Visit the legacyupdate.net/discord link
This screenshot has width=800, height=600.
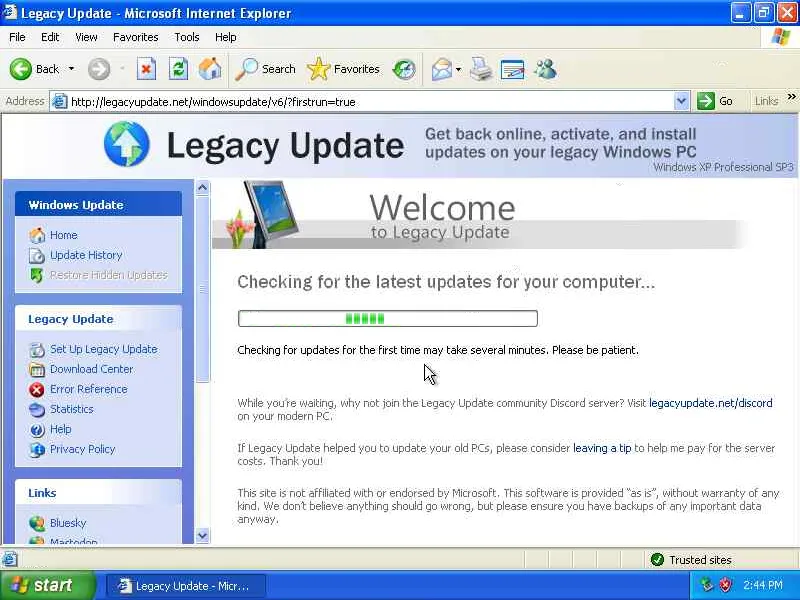click(x=710, y=403)
